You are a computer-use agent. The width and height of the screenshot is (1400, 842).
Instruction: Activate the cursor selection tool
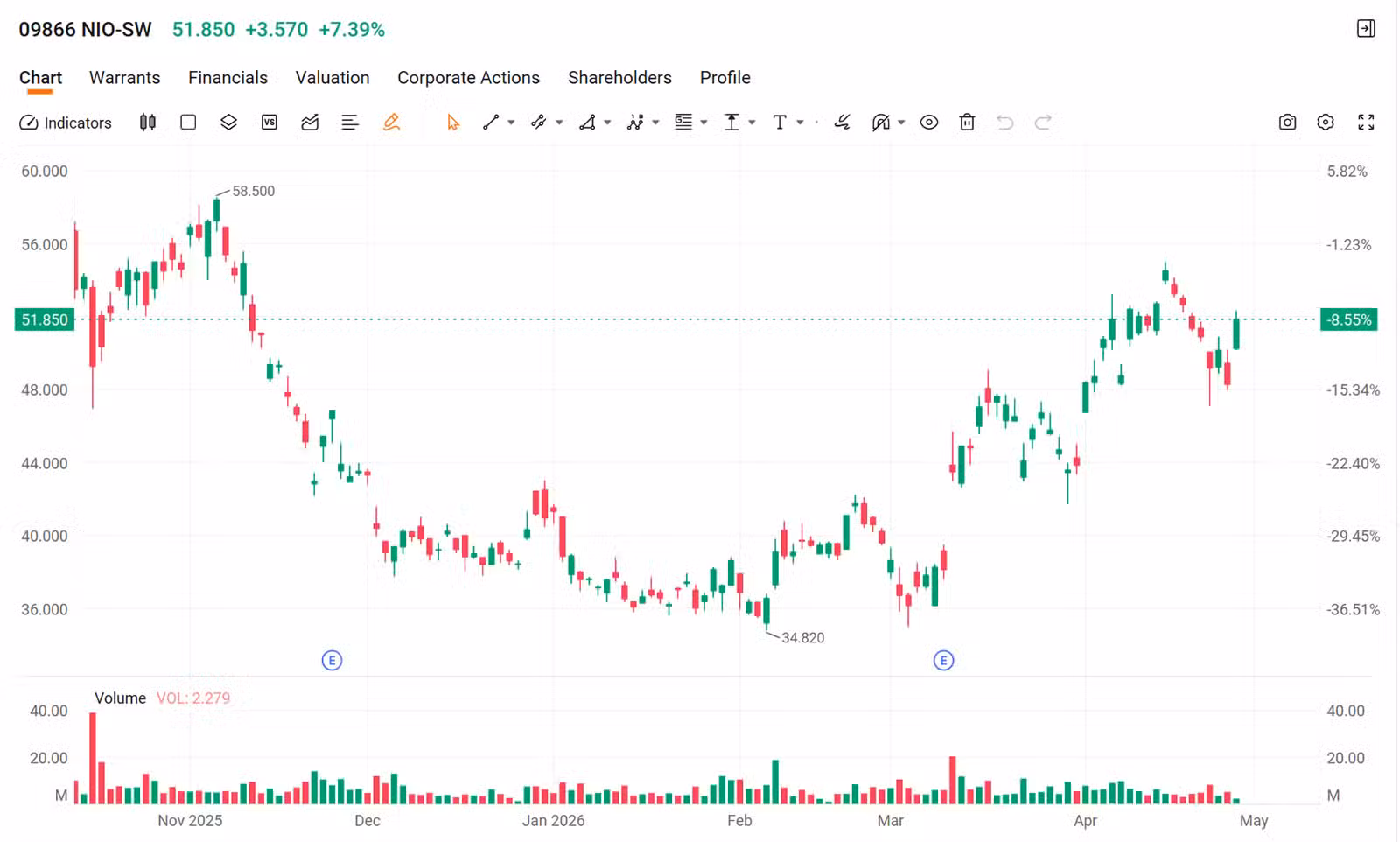(452, 122)
